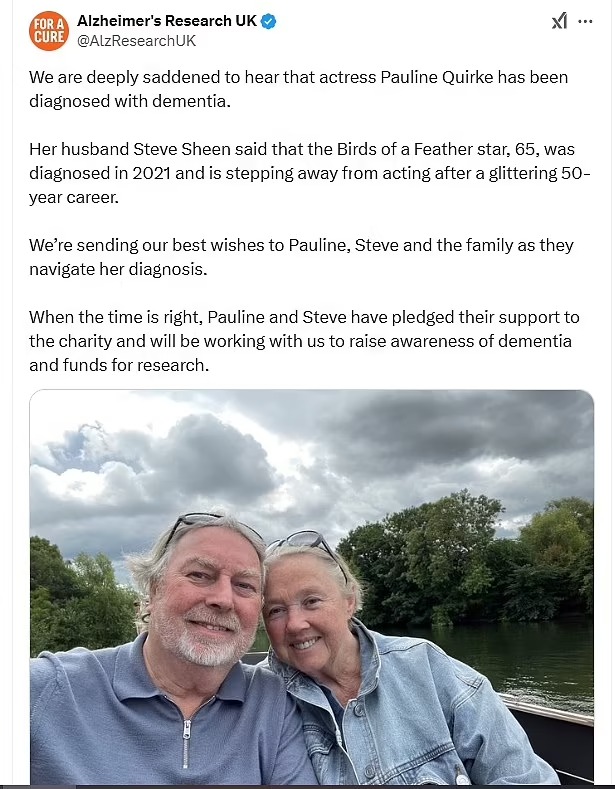Click paragraph starting When the time is right
The height and width of the screenshot is (789, 615).
(304, 341)
